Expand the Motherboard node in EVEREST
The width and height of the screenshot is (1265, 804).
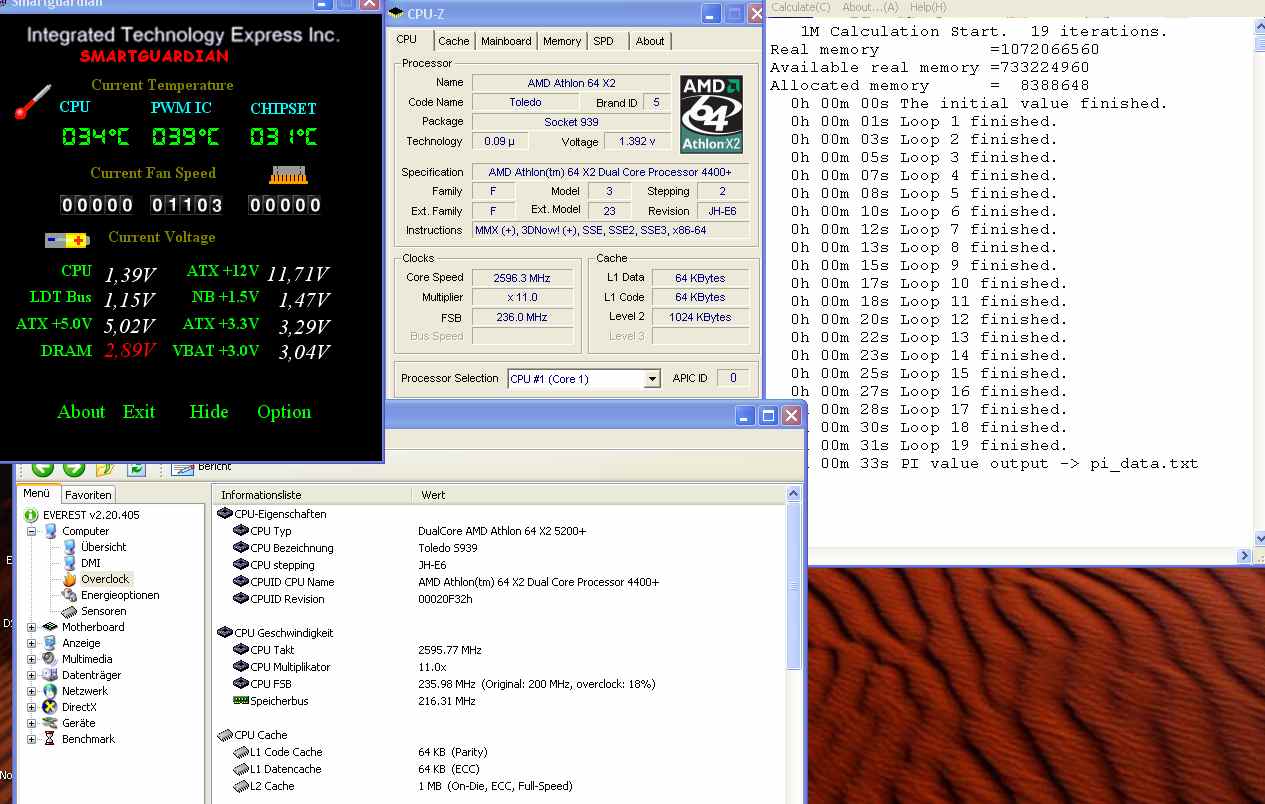(31, 627)
